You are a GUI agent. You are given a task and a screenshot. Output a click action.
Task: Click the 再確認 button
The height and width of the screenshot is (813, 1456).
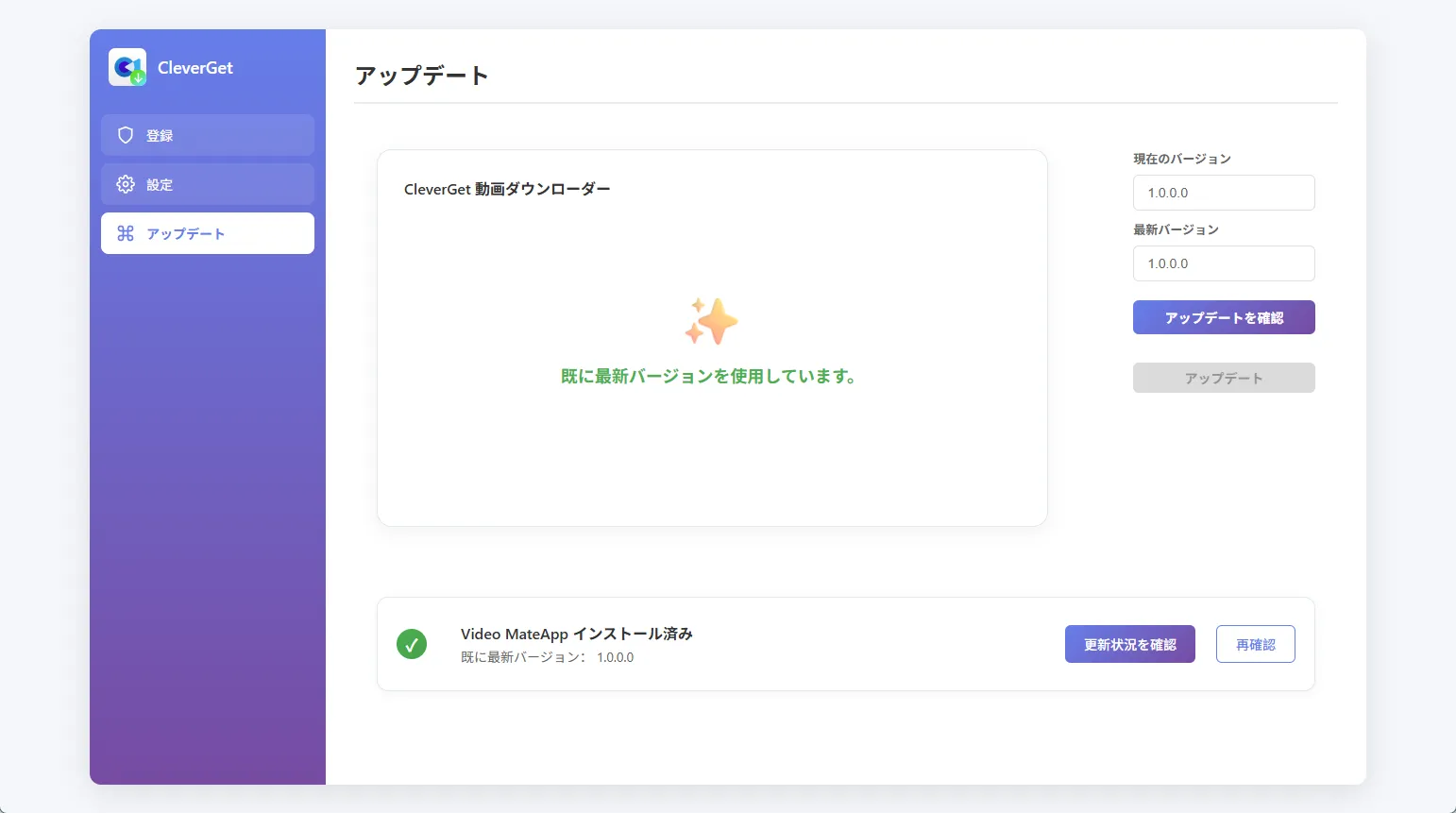click(x=1256, y=644)
